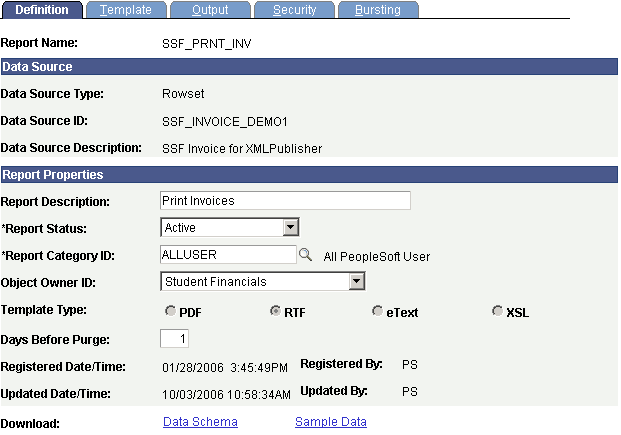Click the Report Category ID lookup magnifier icon
Viewport: 621px width, 435px height.
coord(305,254)
